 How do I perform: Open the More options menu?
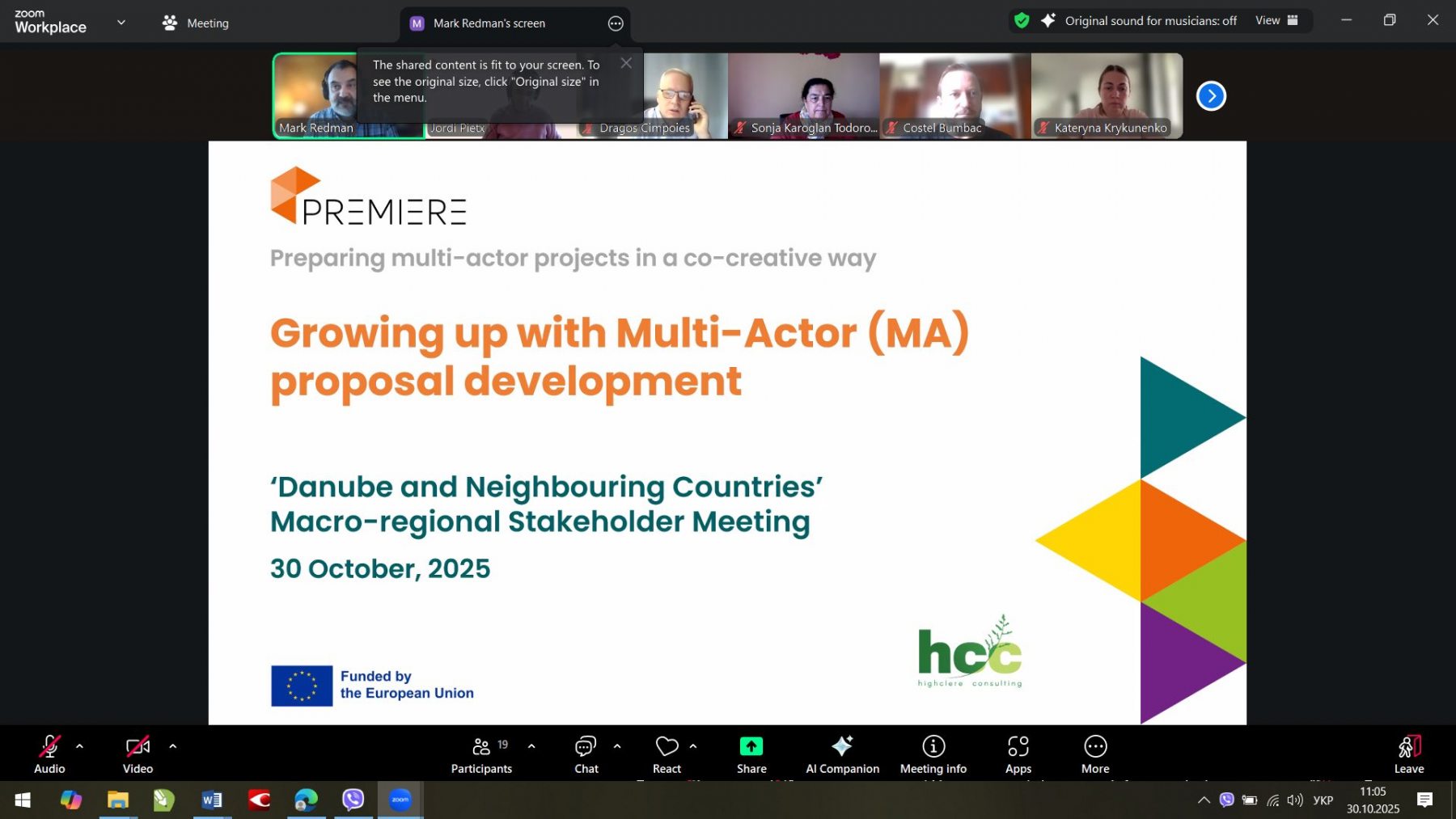1095,754
